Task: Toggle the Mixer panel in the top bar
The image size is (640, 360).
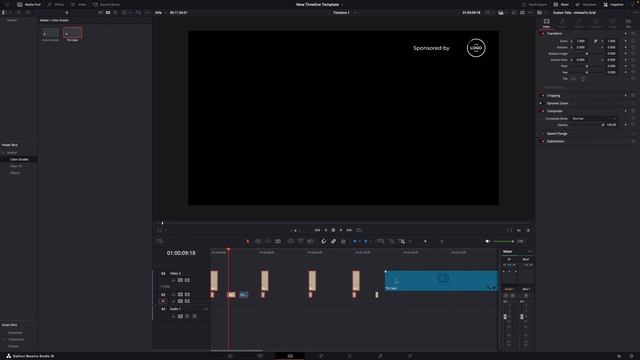Action: pyautogui.click(x=561, y=4)
